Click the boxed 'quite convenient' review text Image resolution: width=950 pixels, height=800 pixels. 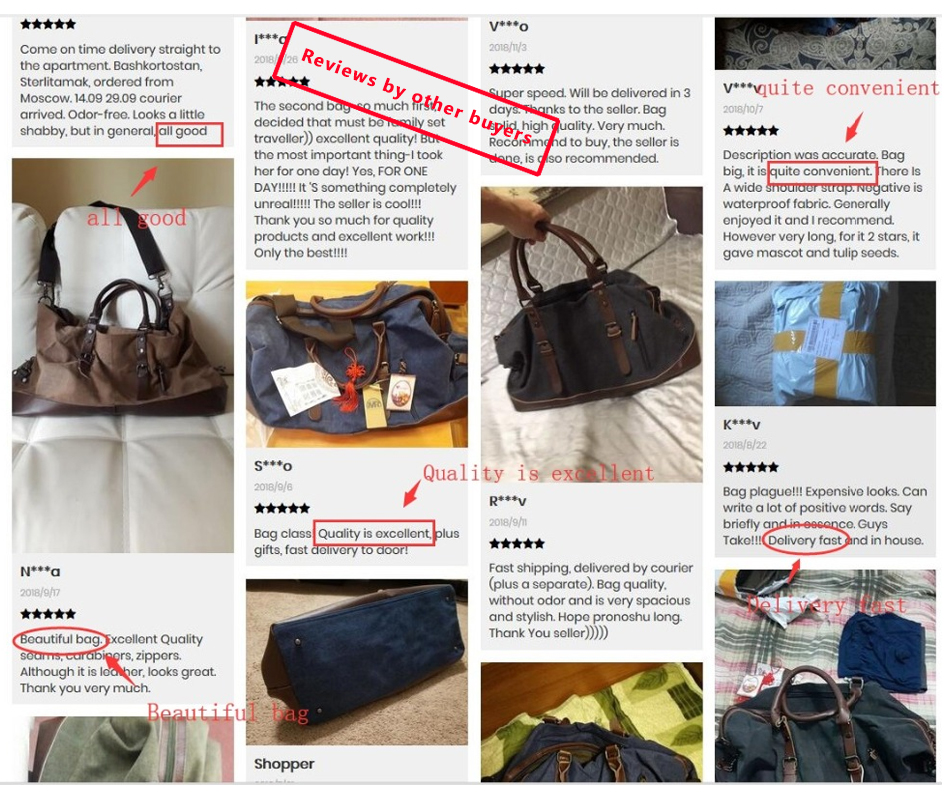pos(822,172)
